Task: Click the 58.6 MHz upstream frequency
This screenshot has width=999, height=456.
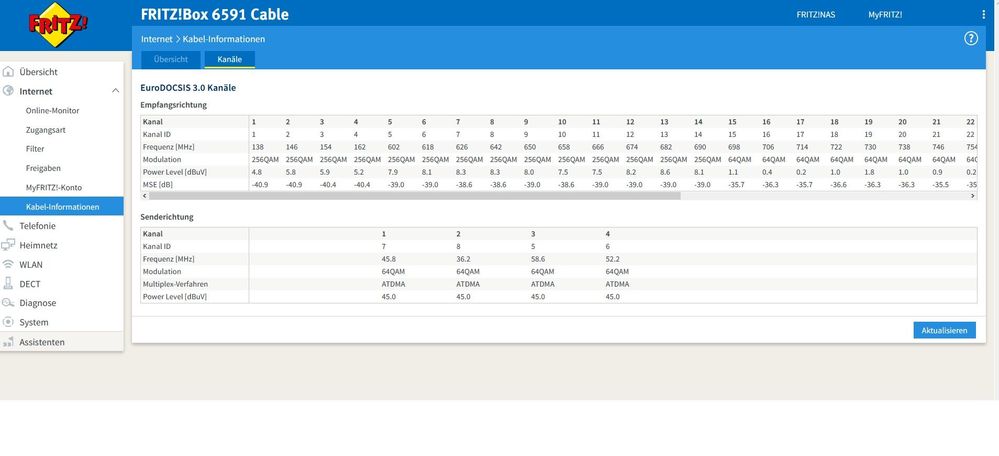Action: click(538, 259)
